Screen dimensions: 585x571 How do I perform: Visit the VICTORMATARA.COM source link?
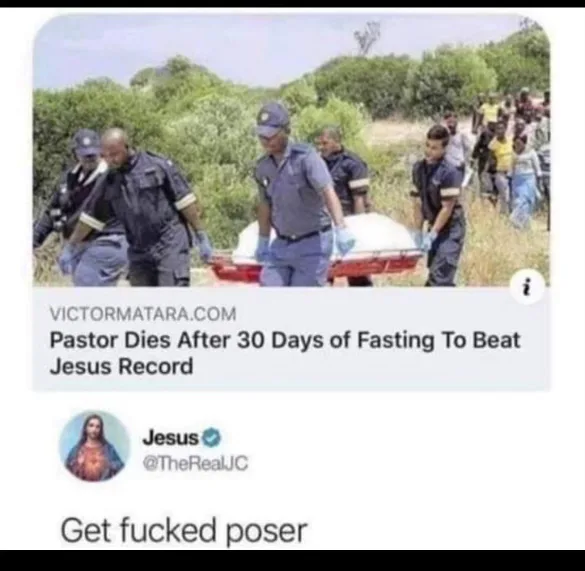click(x=143, y=314)
